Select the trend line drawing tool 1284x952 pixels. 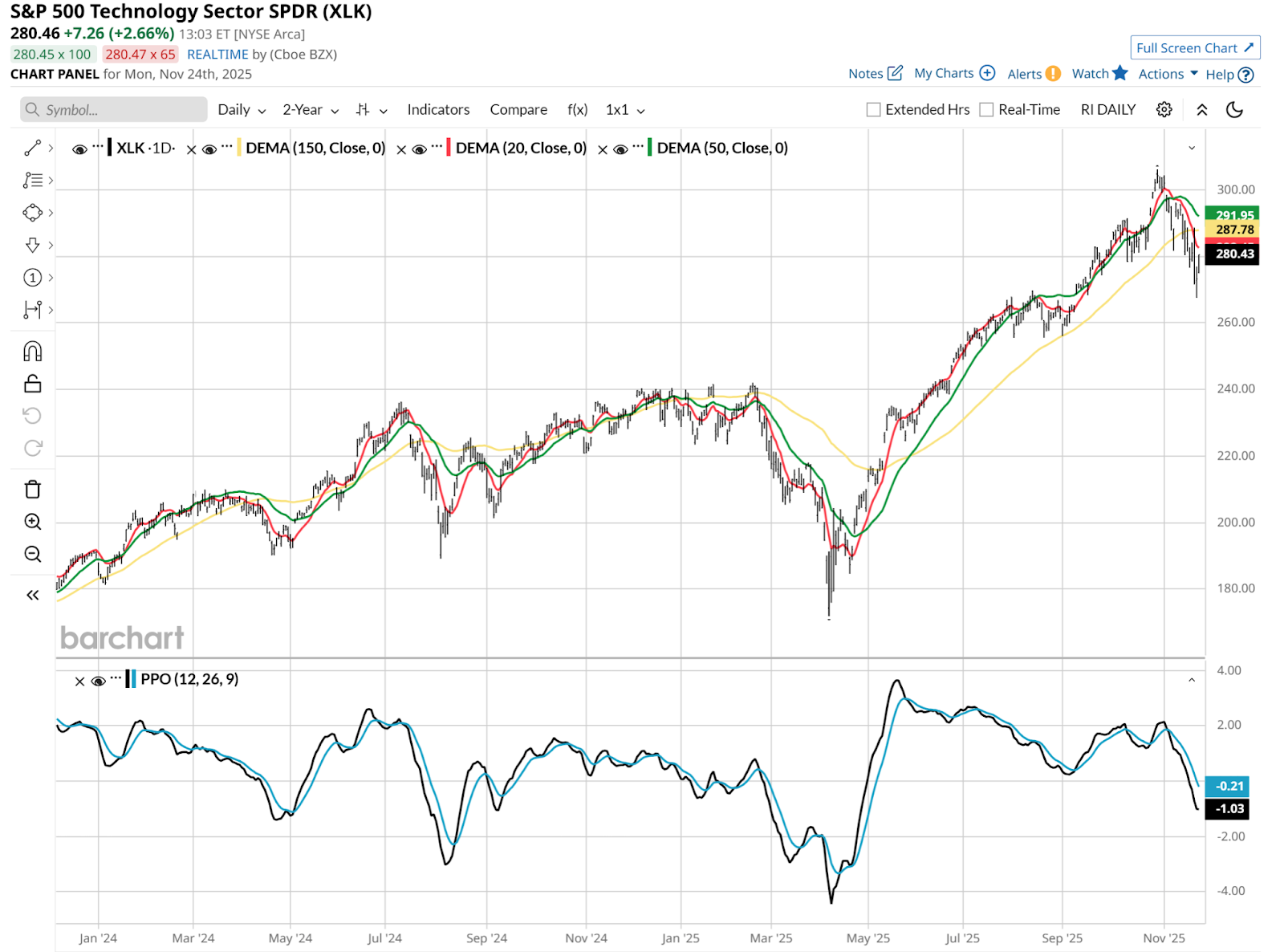click(x=32, y=148)
